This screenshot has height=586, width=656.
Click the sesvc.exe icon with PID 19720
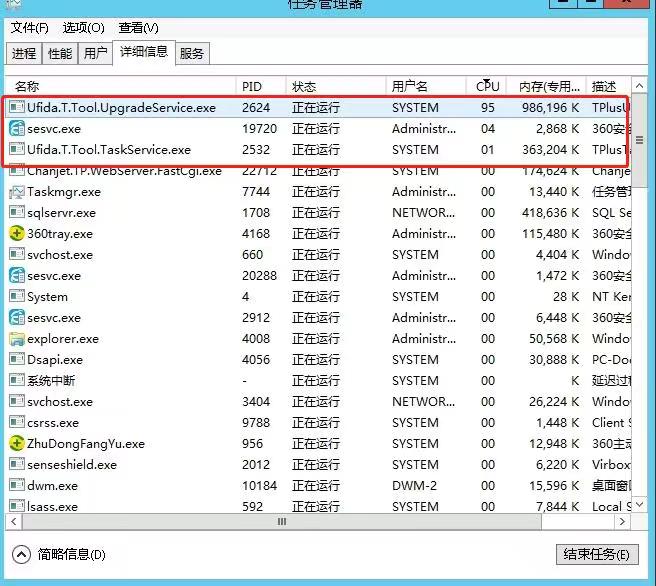pyautogui.click(x=17, y=128)
